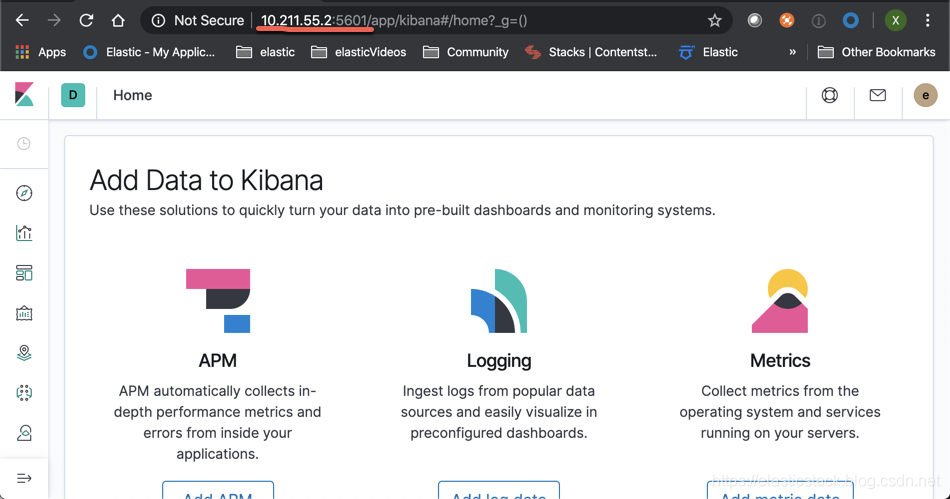Click the Home breadcrumb
This screenshot has width=950, height=499.
point(133,95)
